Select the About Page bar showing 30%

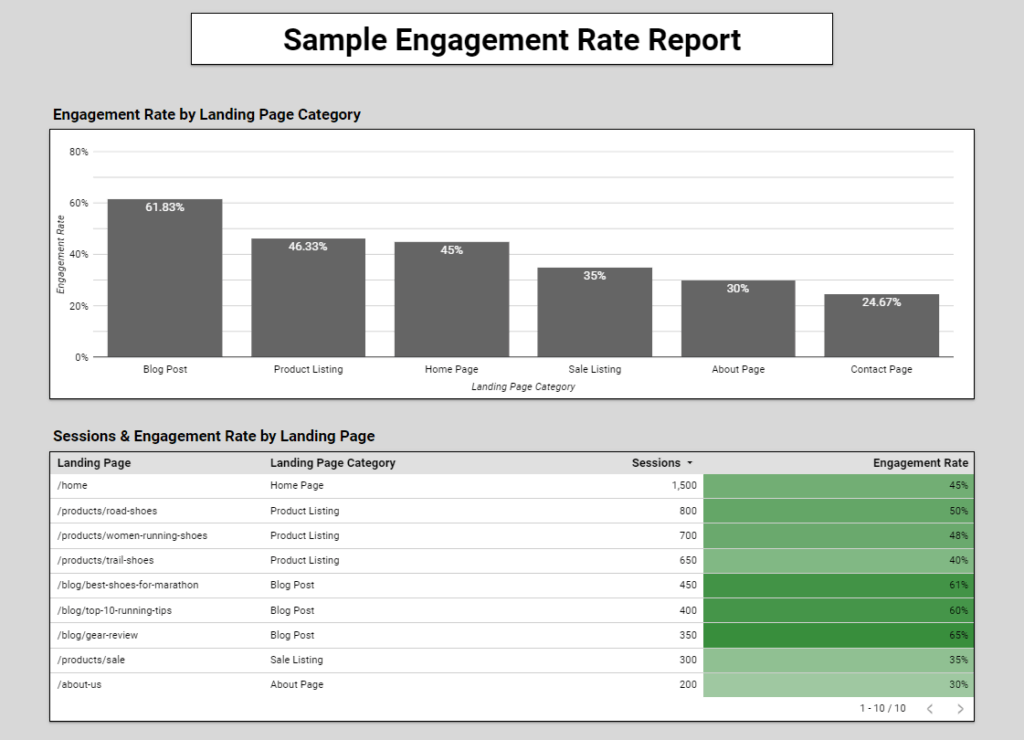[738, 320]
